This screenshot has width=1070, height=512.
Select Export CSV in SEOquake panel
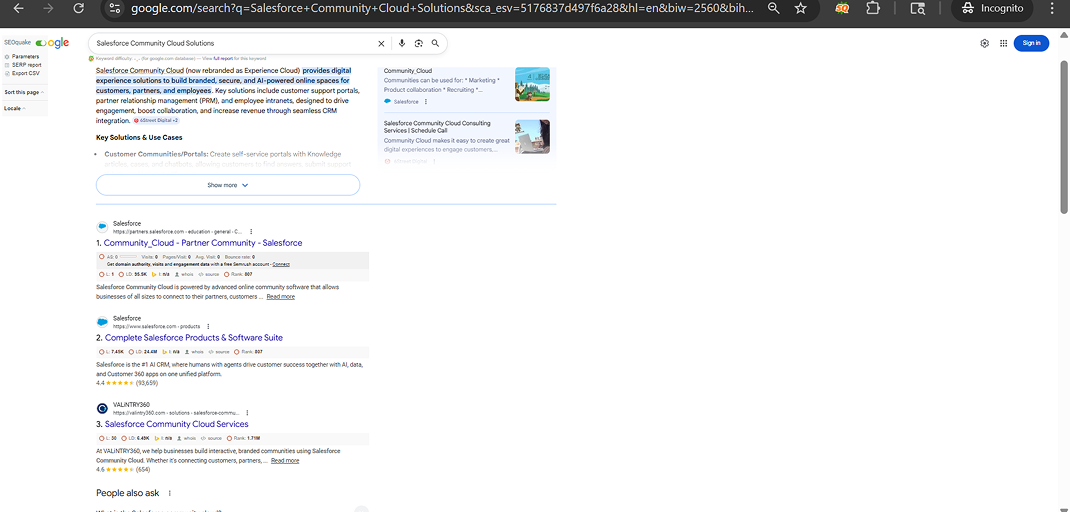tap(26, 73)
